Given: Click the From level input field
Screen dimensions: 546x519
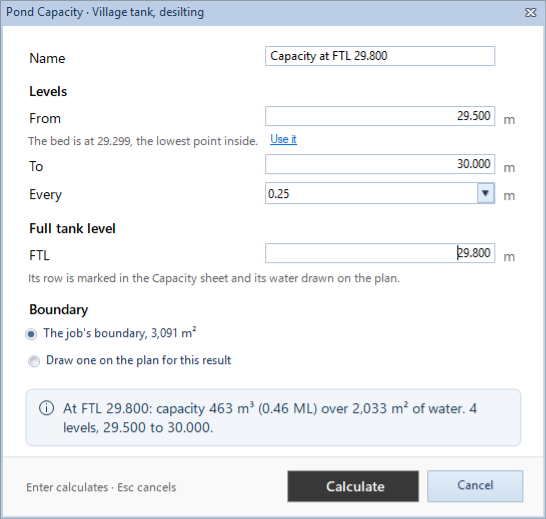Looking at the screenshot, I should coord(380,116).
